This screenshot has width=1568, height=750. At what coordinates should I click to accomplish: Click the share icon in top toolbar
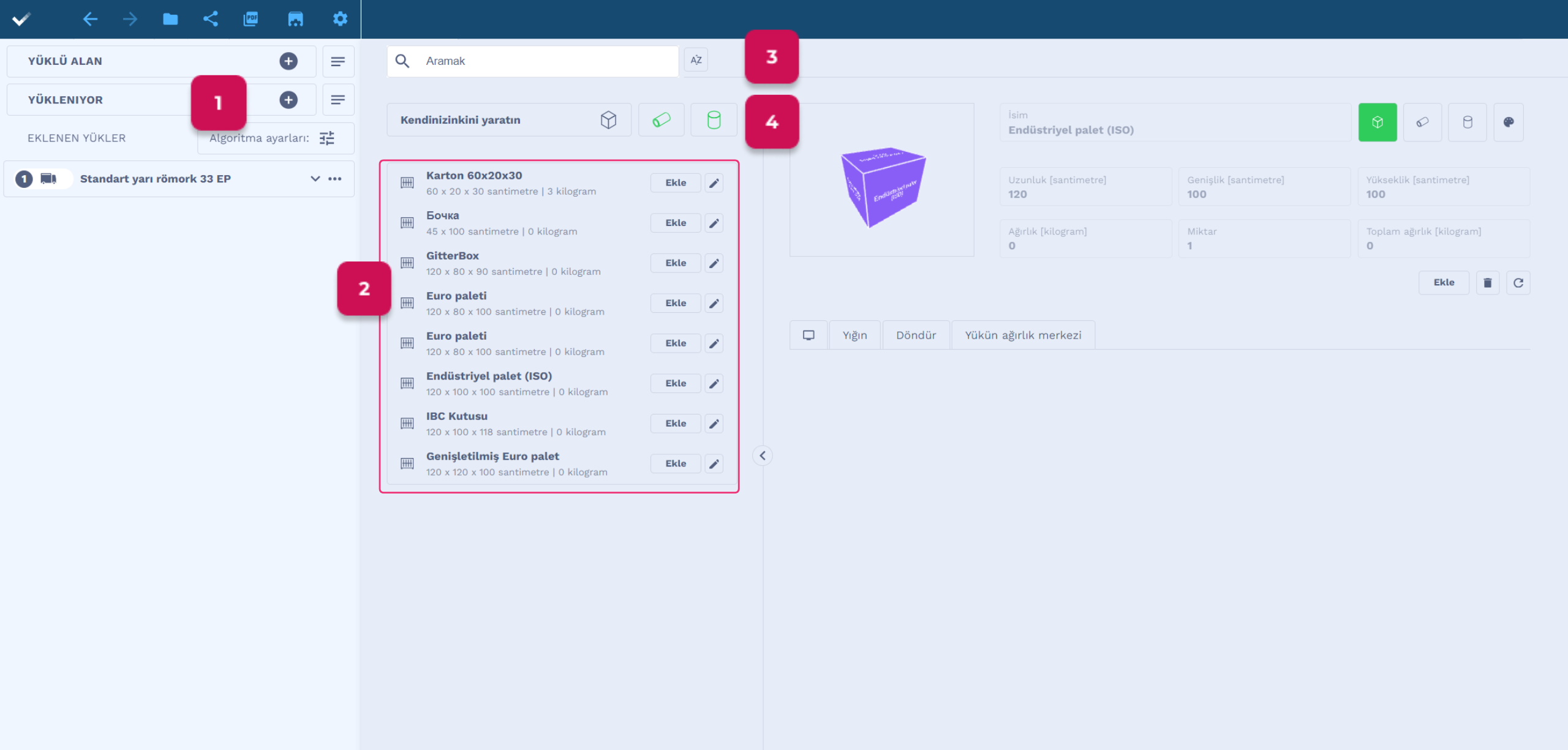210,19
